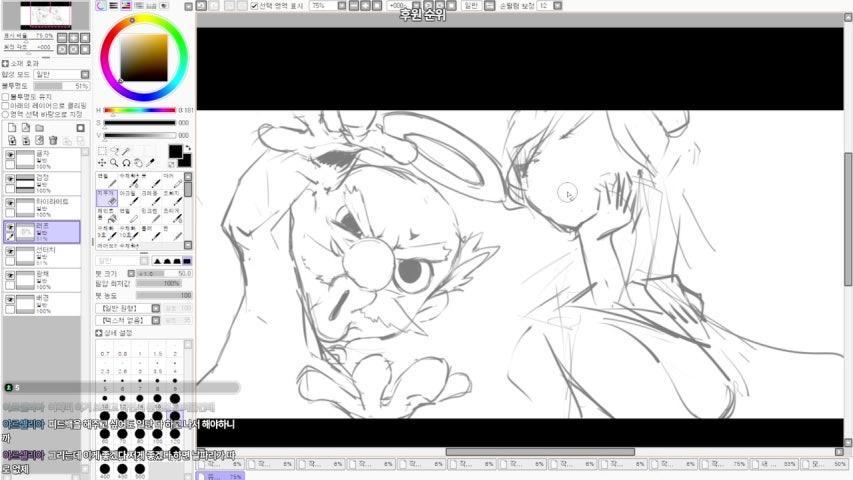The image size is (853, 480).
Task: Switch to the document tab showing 83%
Action: [773, 464]
